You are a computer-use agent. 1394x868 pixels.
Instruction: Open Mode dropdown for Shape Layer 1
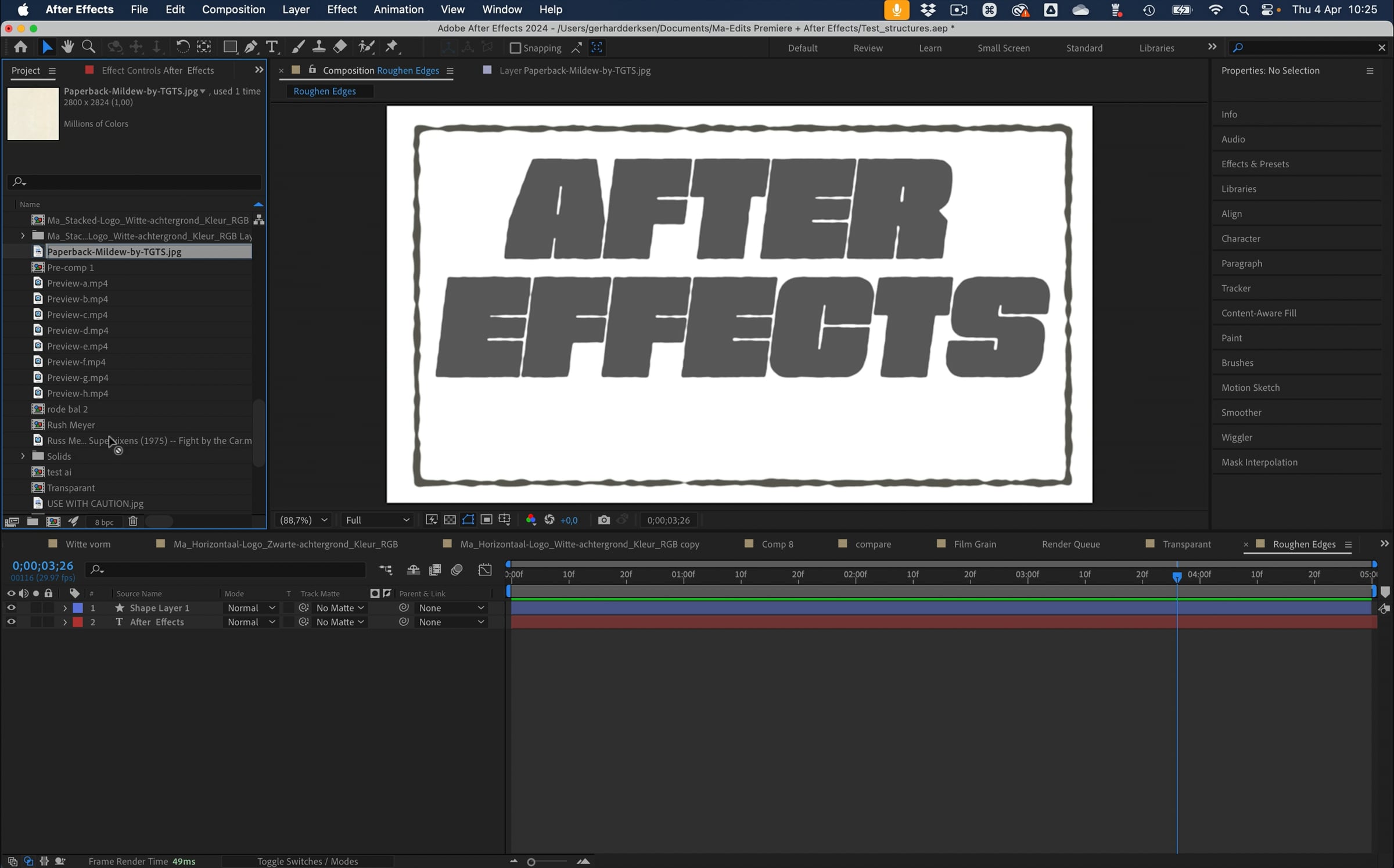251,608
